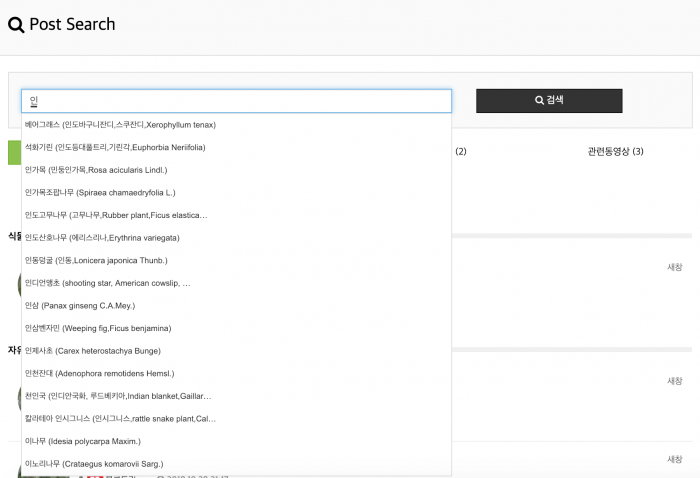
Task: Choose 인삼벤자민 Weeping fig suggestion
Action: [98, 328]
